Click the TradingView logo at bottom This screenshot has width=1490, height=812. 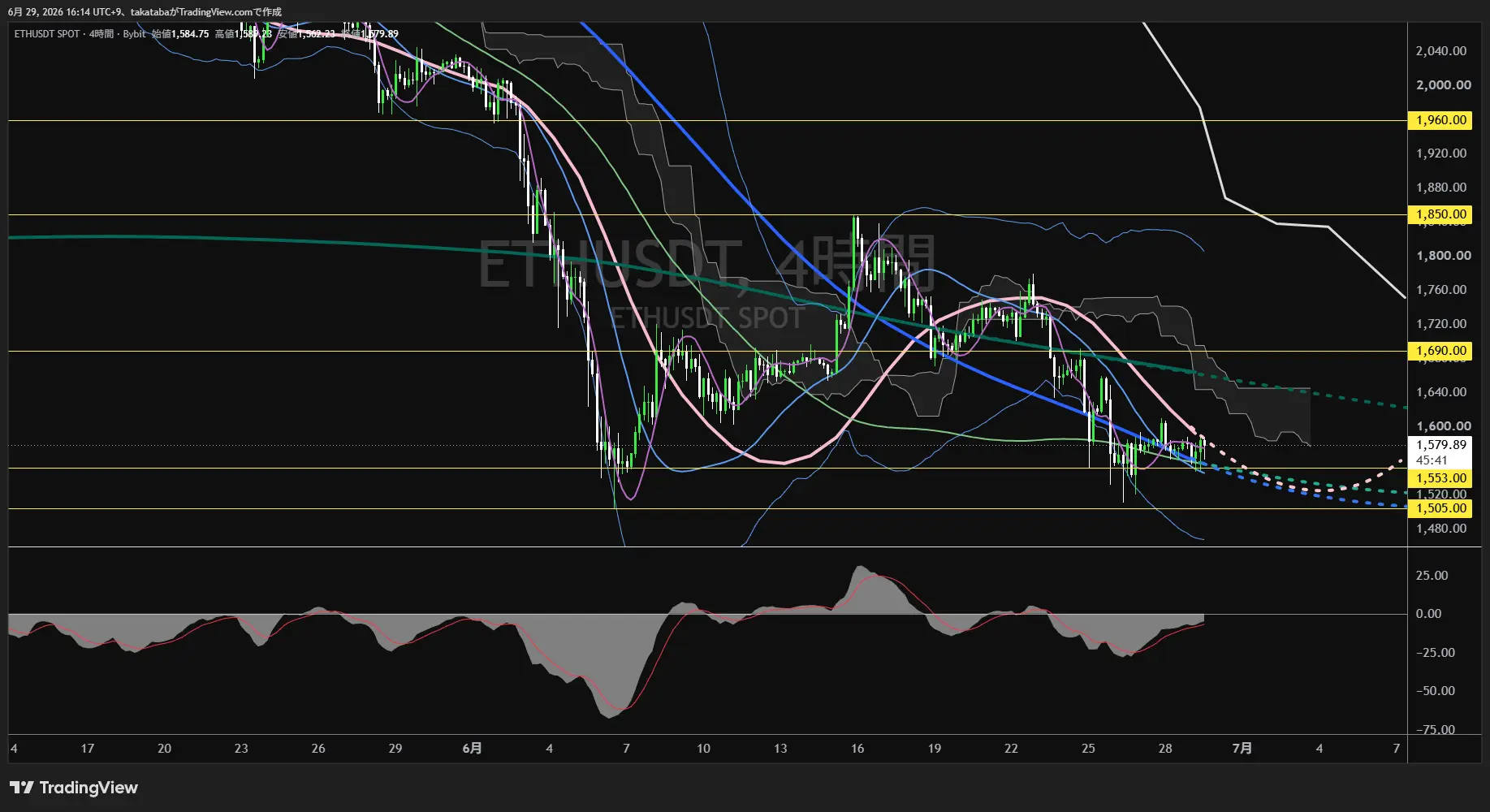pos(74,788)
